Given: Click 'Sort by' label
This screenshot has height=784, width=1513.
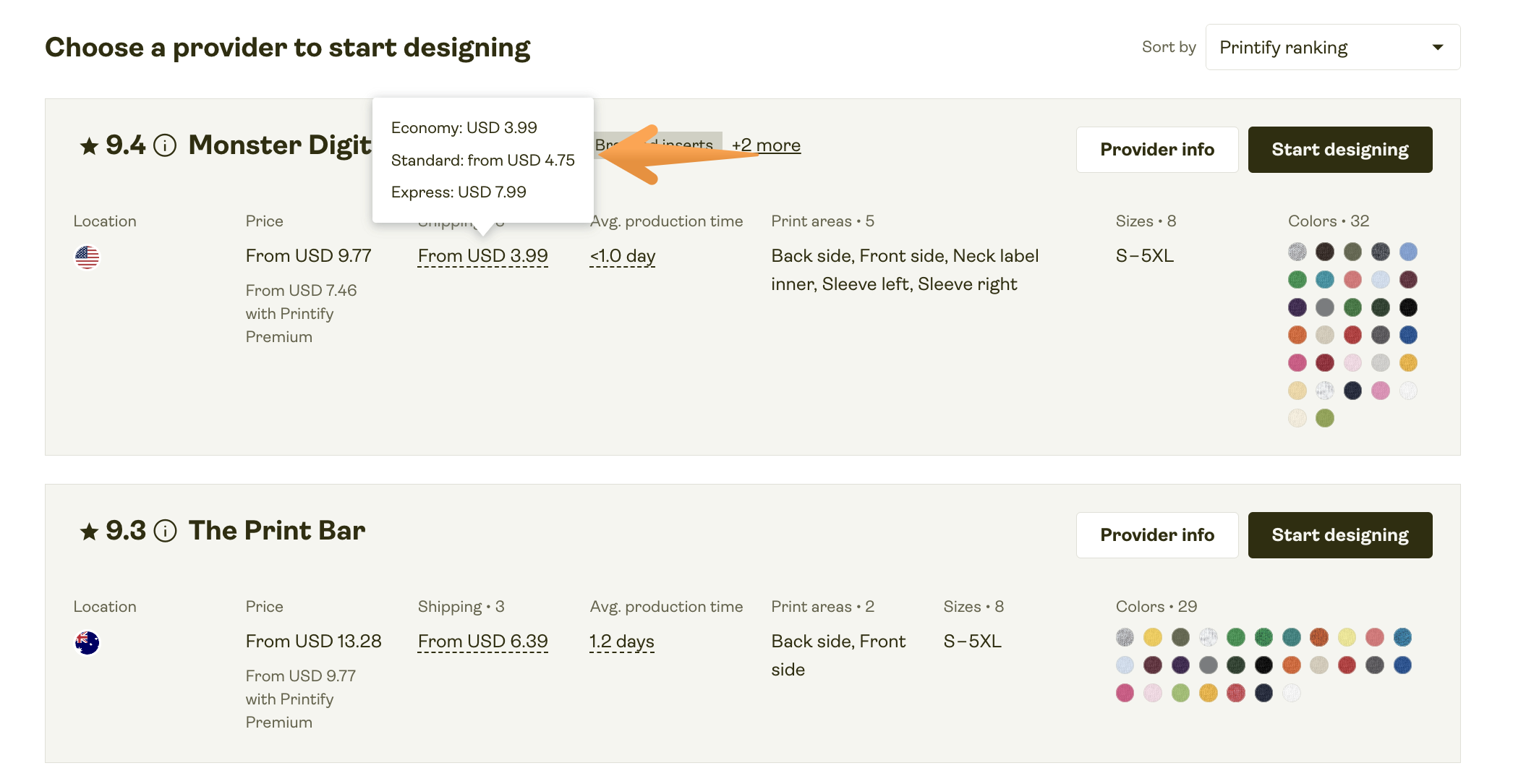Looking at the screenshot, I should pos(1169,47).
